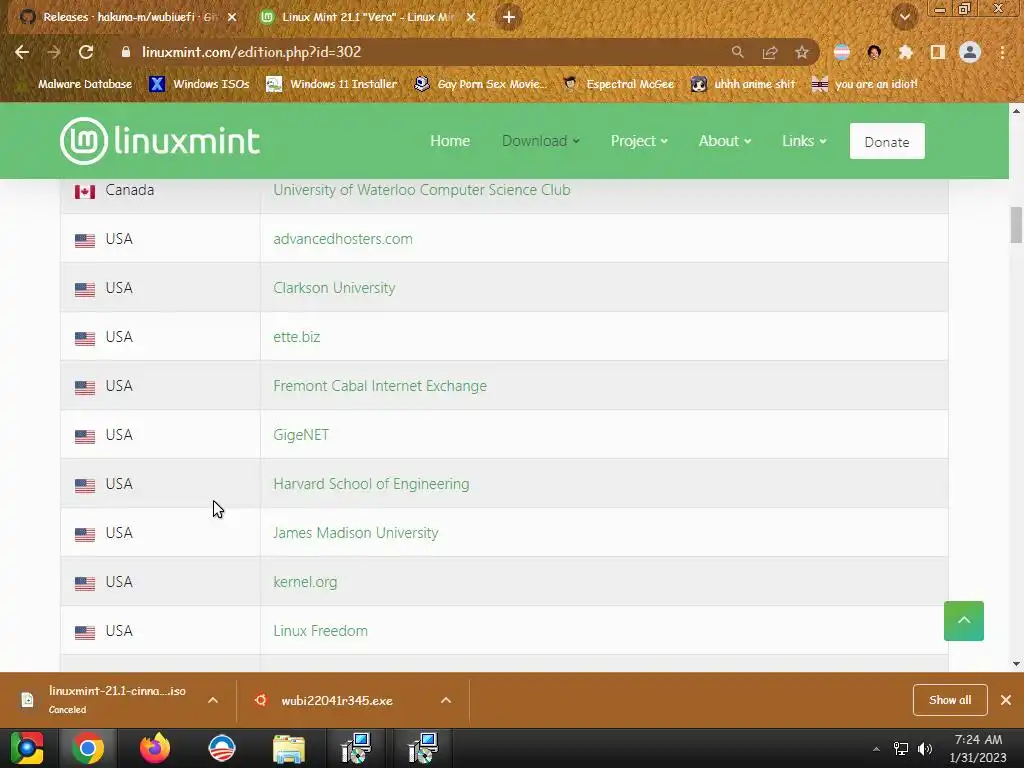The height and width of the screenshot is (768, 1024).
Task: Click the address bar search (zoom) icon
Action: pyautogui.click(x=737, y=52)
